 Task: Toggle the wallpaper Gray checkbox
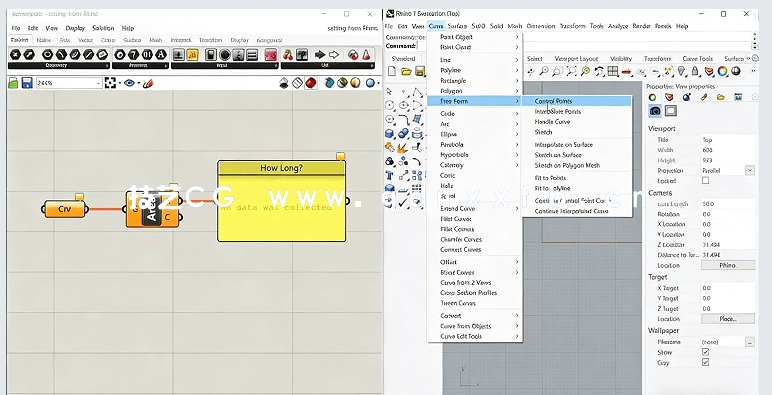click(x=706, y=362)
